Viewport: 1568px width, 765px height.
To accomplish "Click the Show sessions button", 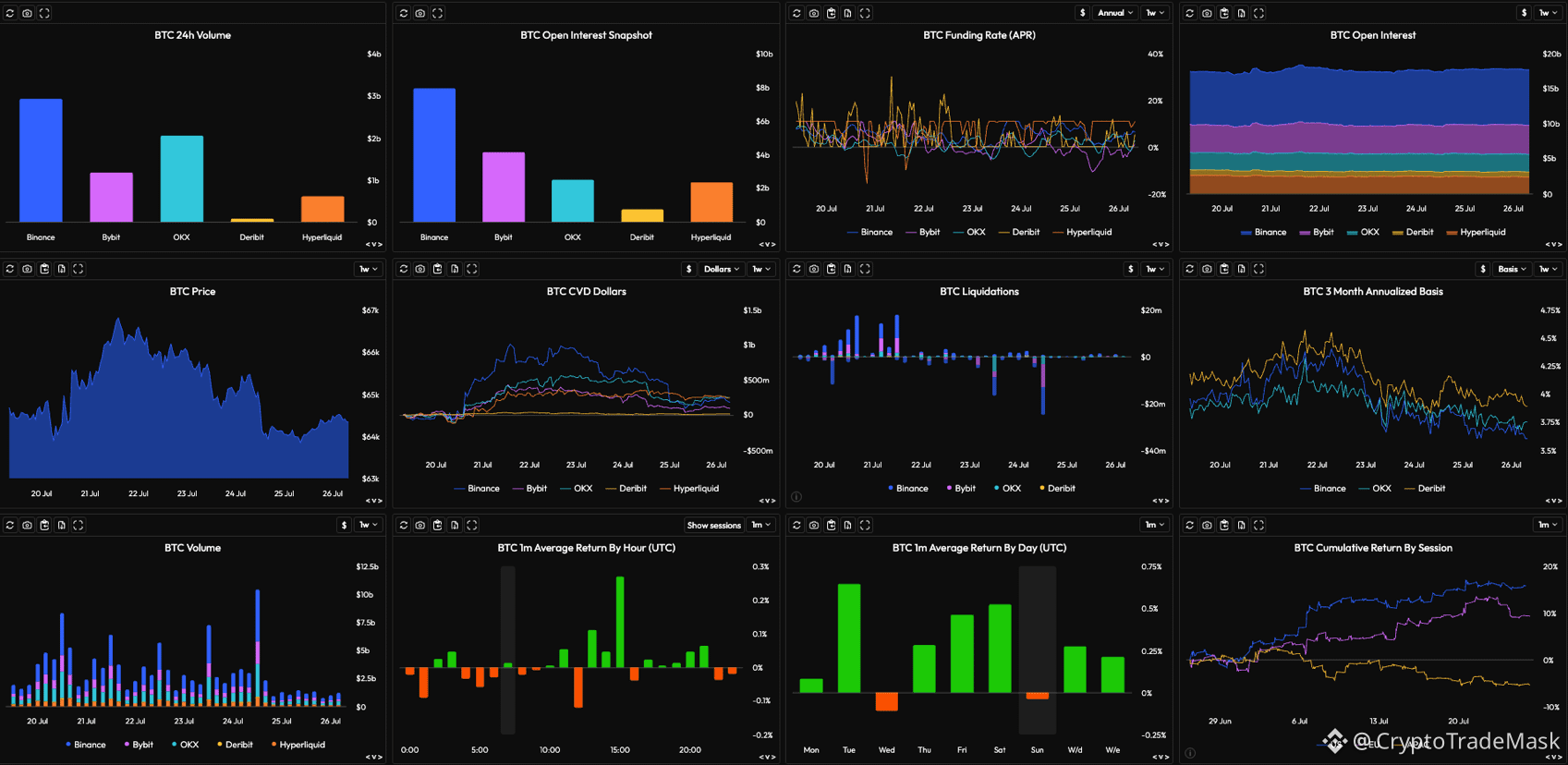I will click(x=713, y=525).
